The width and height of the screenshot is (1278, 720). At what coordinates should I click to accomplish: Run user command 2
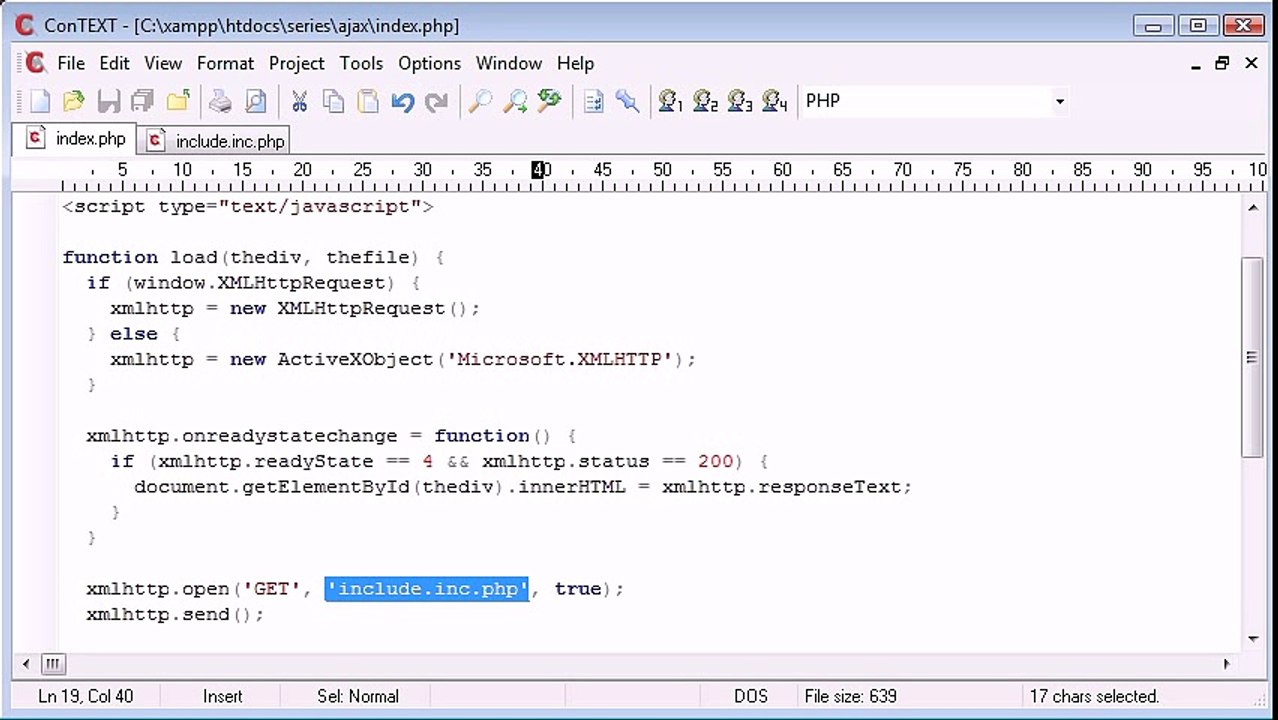705,101
